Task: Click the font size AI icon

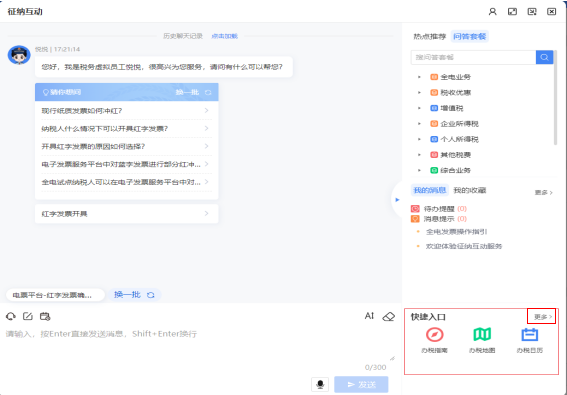Action: click(x=369, y=316)
